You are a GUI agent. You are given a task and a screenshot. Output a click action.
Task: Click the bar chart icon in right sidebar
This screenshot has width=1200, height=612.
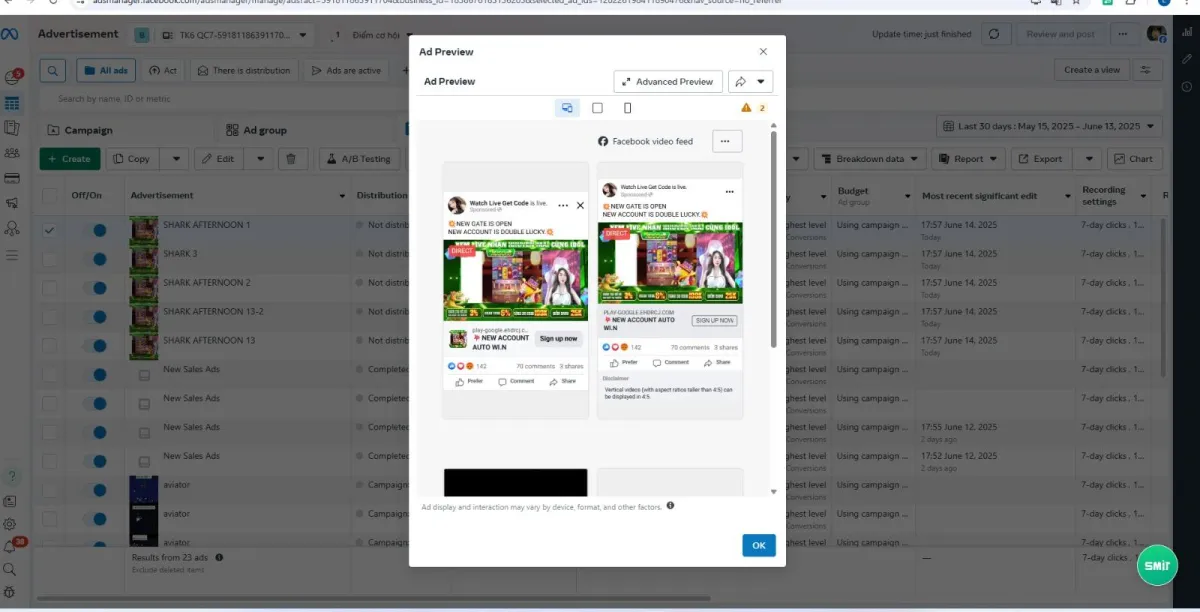(x=1186, y=33)
